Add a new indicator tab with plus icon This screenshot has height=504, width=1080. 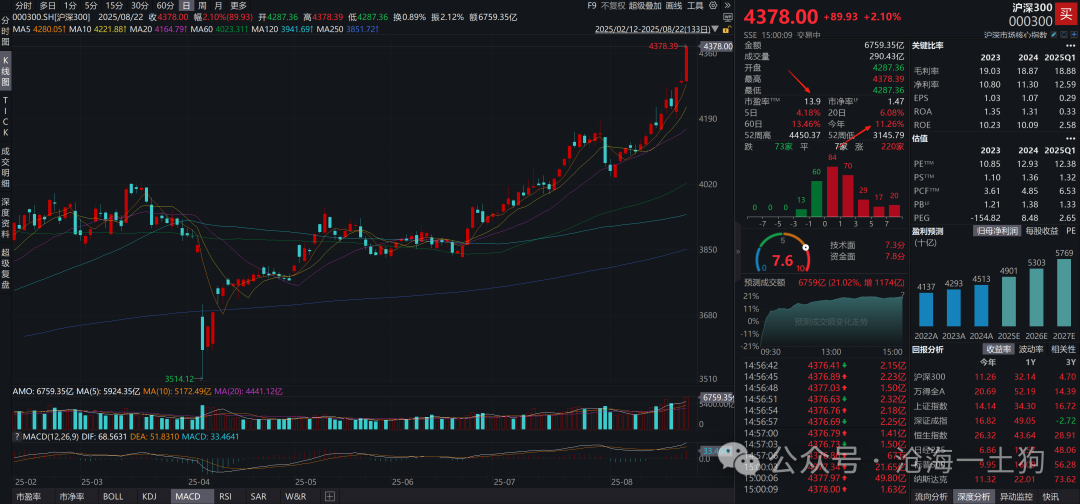(x=330, y=496)
